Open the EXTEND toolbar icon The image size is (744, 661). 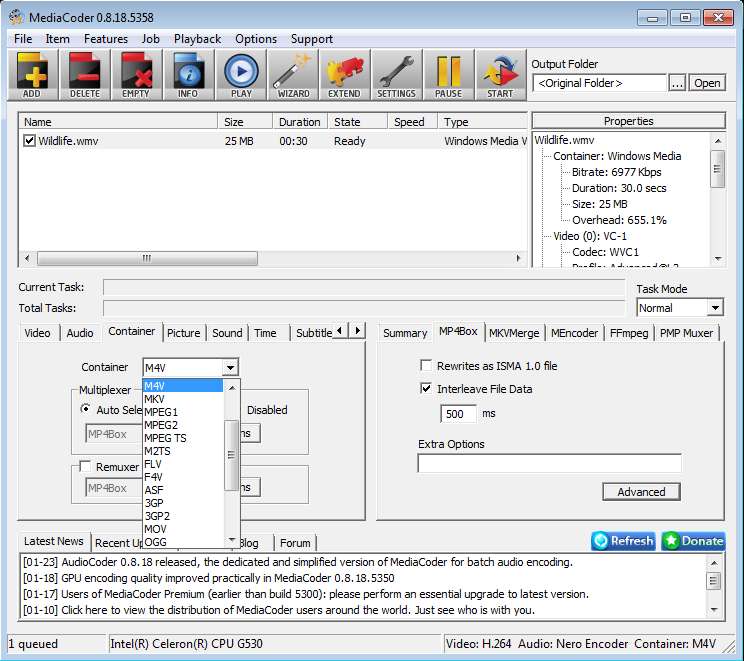345,75
